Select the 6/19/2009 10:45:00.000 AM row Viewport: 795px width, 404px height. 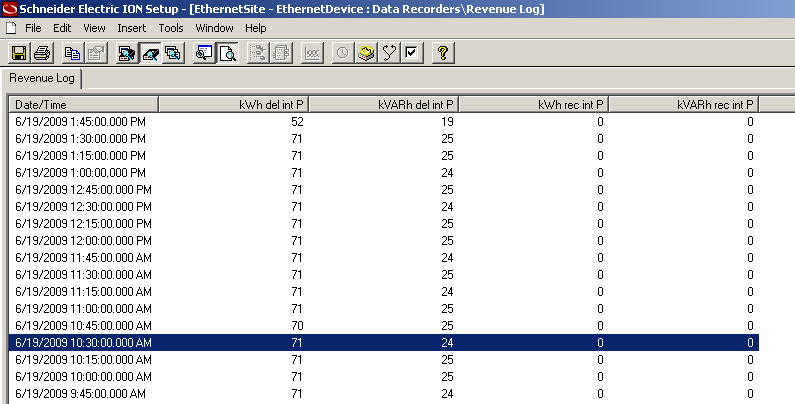[384, 325]
